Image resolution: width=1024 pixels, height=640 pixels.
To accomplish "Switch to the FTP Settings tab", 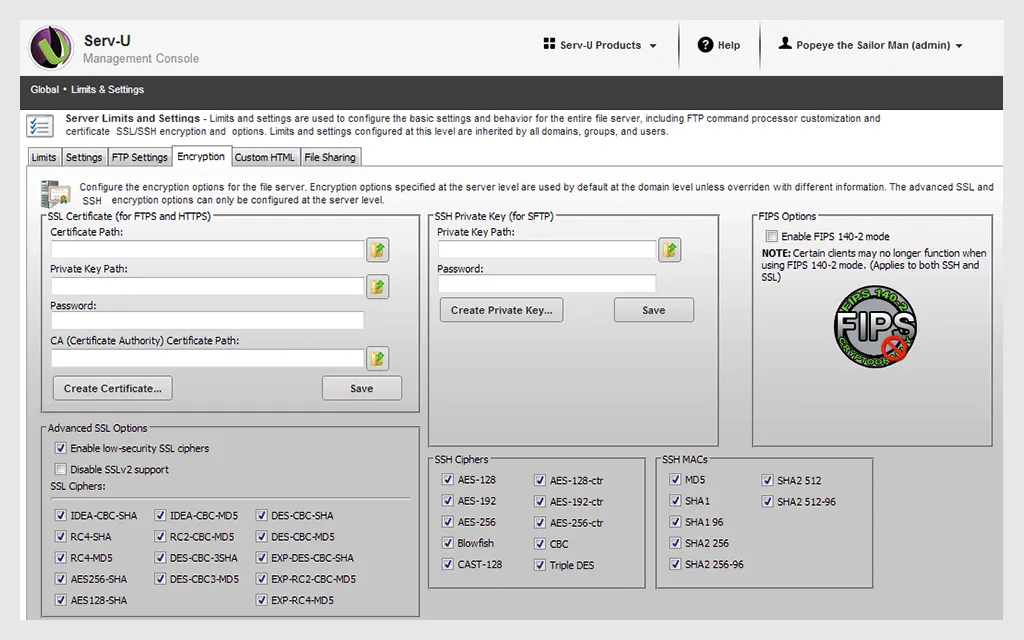I will click(x=139, y=156).
